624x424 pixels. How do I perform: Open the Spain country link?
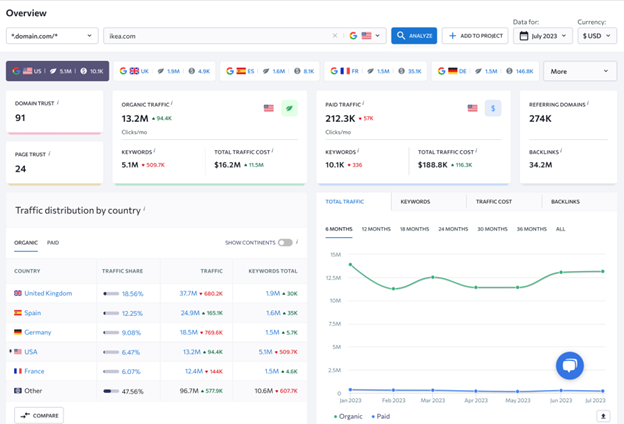[33, 313]
